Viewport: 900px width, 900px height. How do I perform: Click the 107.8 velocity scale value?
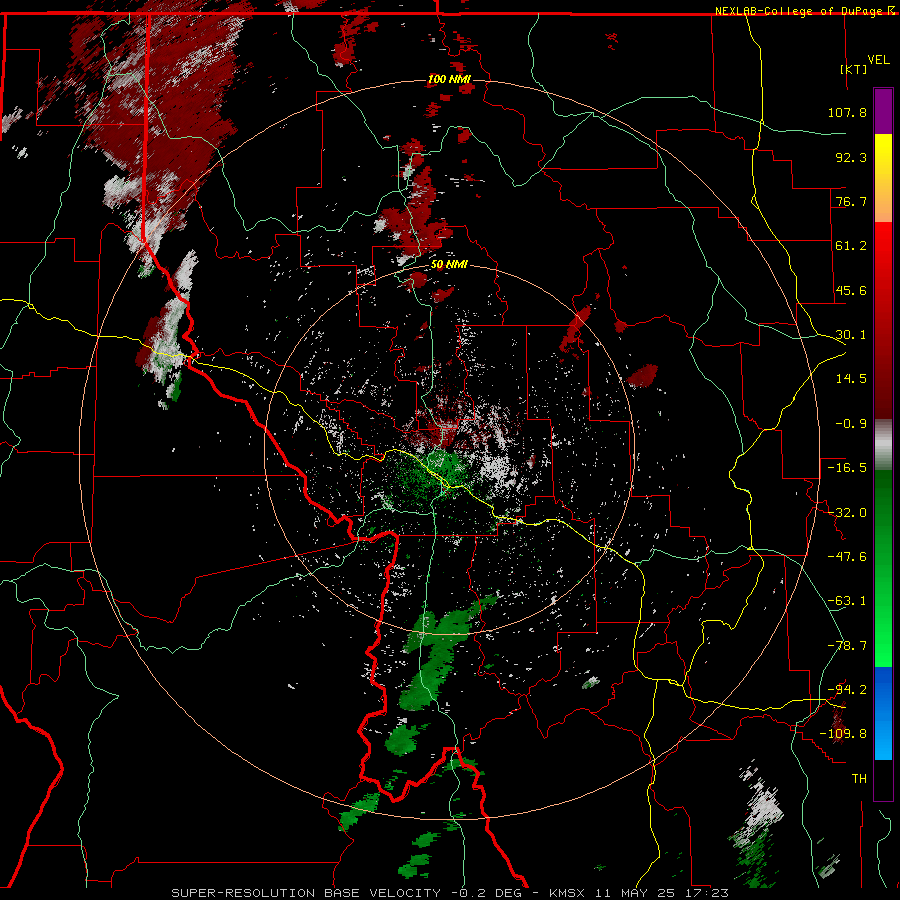[847, 112]
